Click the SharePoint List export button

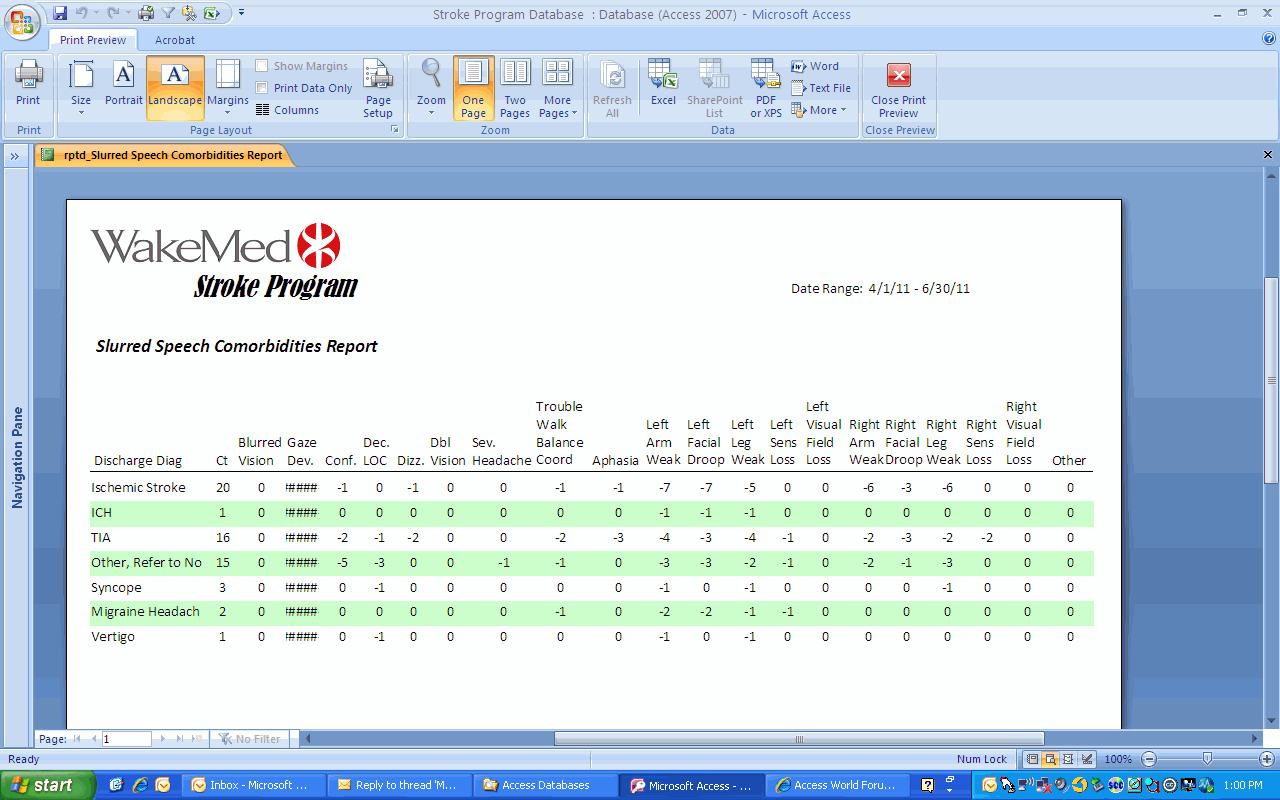(715, 87)
